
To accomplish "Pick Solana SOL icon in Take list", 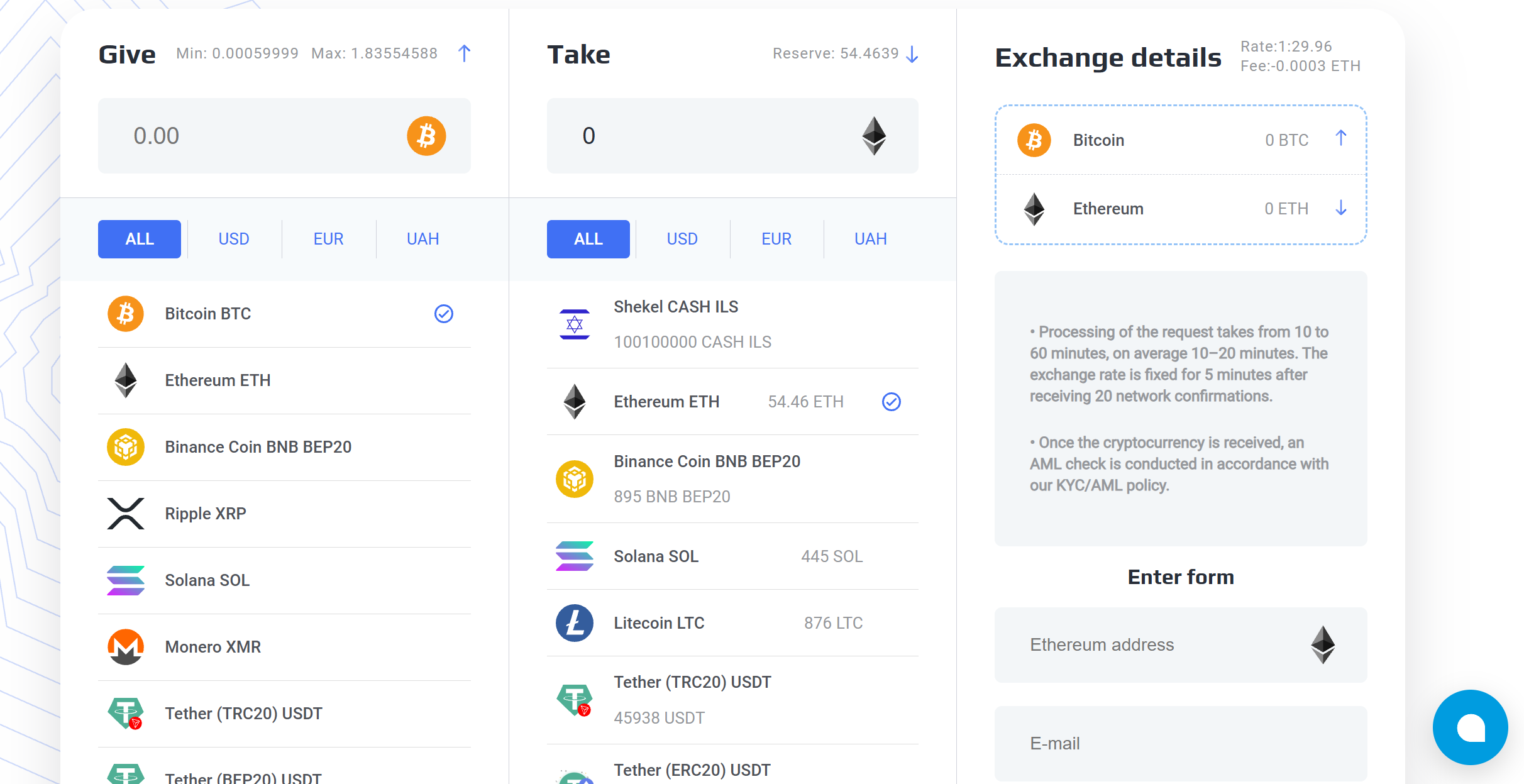I will pyautogui.click(x=575, y=556).
